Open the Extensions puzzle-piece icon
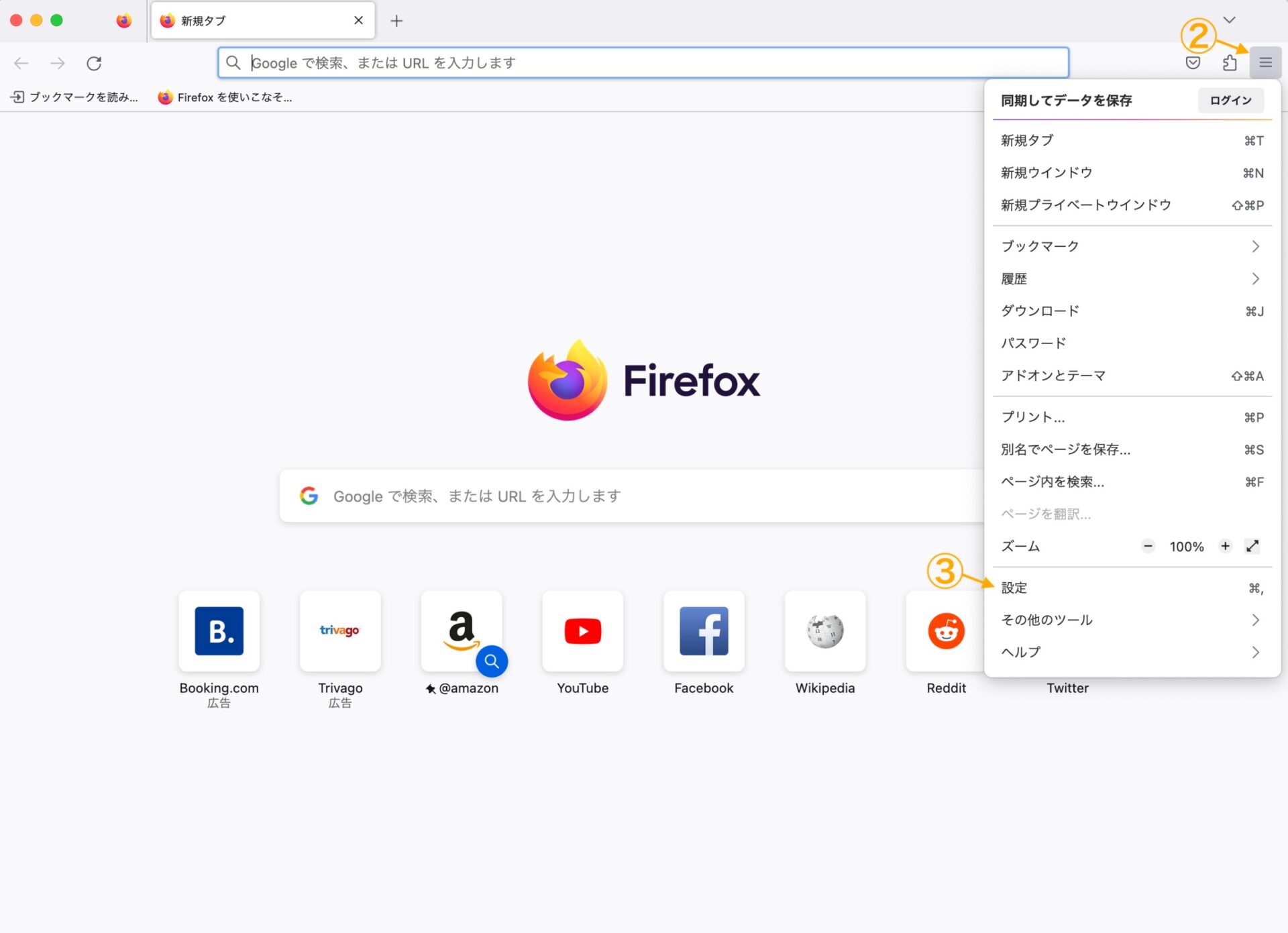This screenshot has height=933, width=1288. pos(1229,63)
